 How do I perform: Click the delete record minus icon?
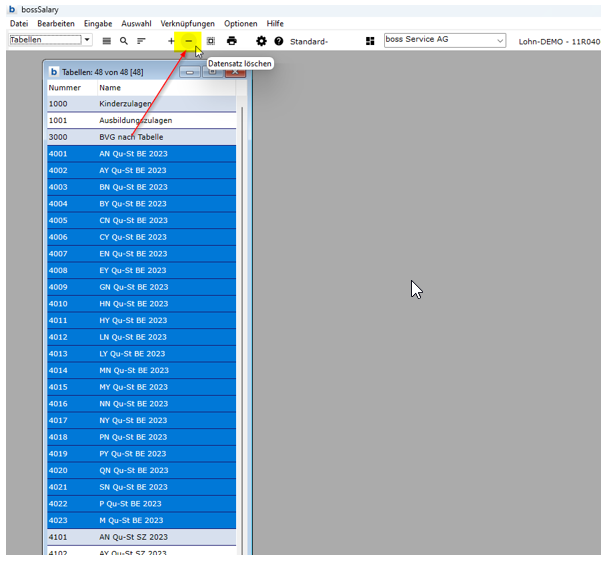click(x=188, y=41)
